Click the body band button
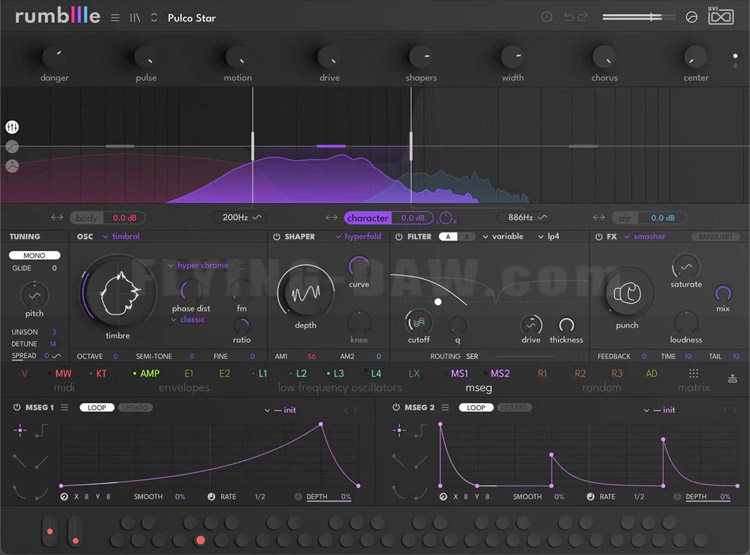This screenshot has width=750, height=555. [x=87, y=218]
